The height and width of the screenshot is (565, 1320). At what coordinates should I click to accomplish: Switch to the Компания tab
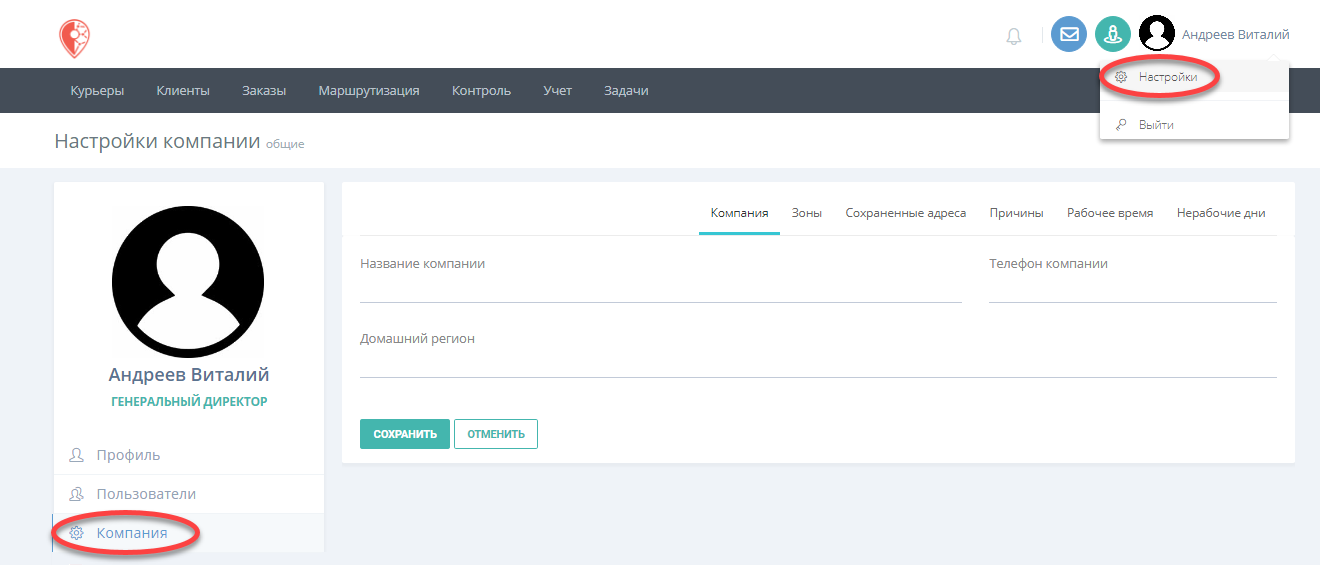[x=739, y=213]
